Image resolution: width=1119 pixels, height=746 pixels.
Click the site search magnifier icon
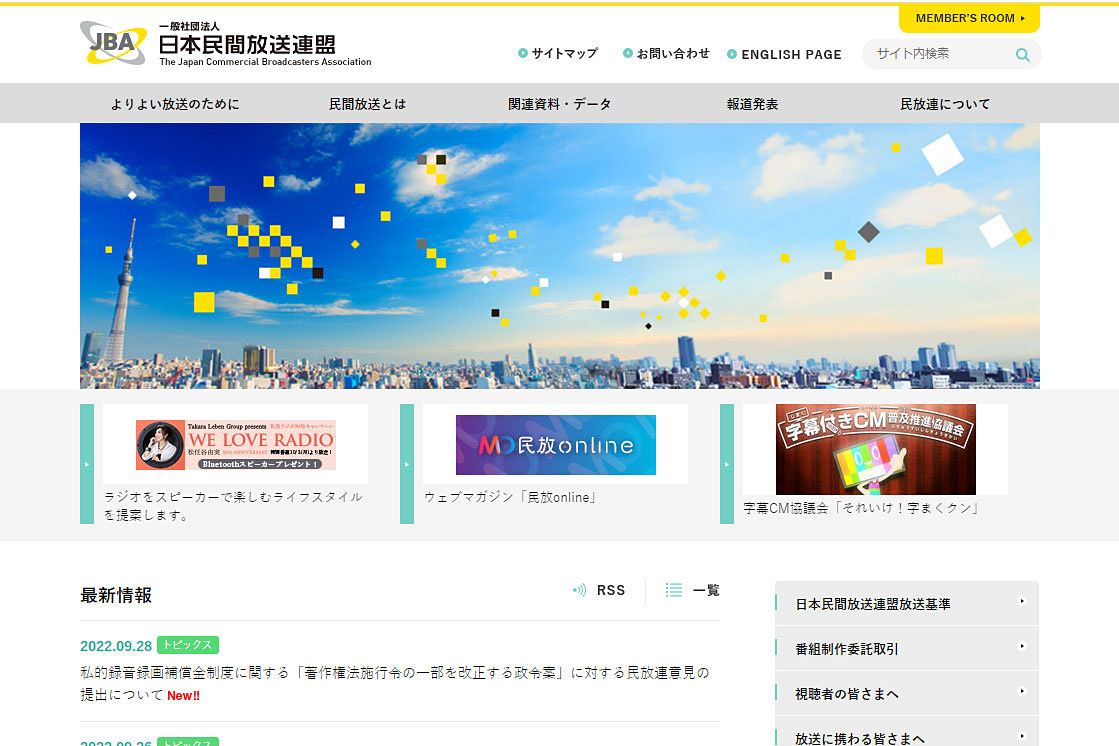1022,54
